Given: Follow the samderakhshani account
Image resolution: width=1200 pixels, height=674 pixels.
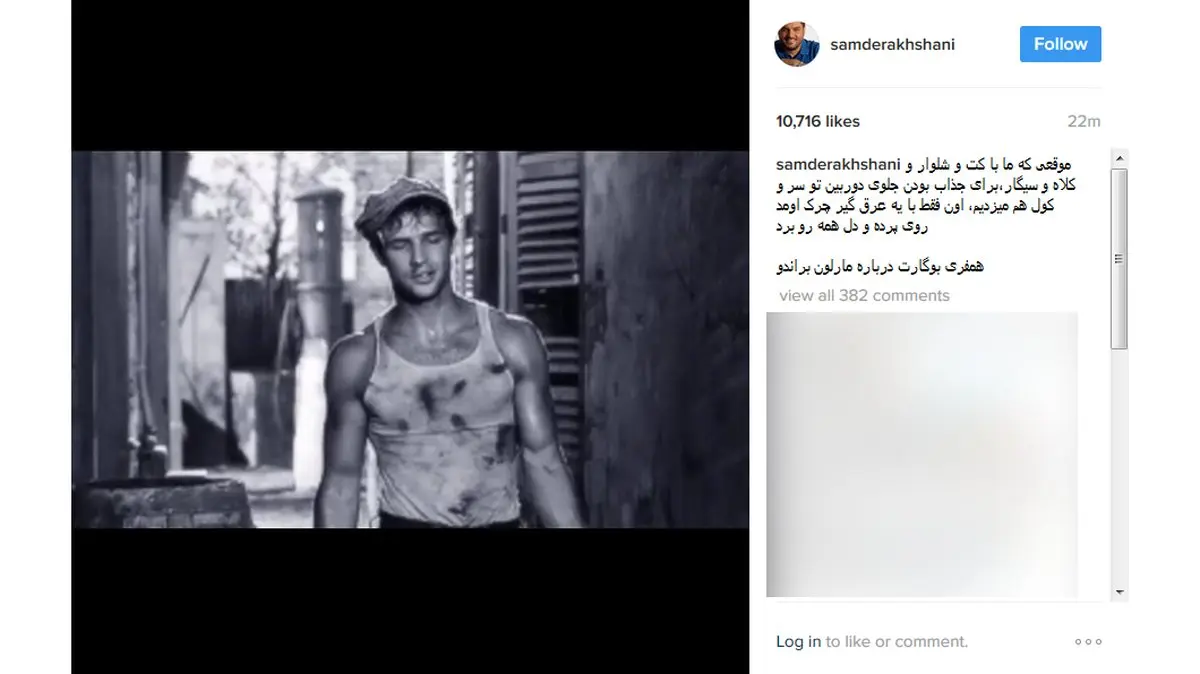Looking at the screenshot, I should [1060, 44].
